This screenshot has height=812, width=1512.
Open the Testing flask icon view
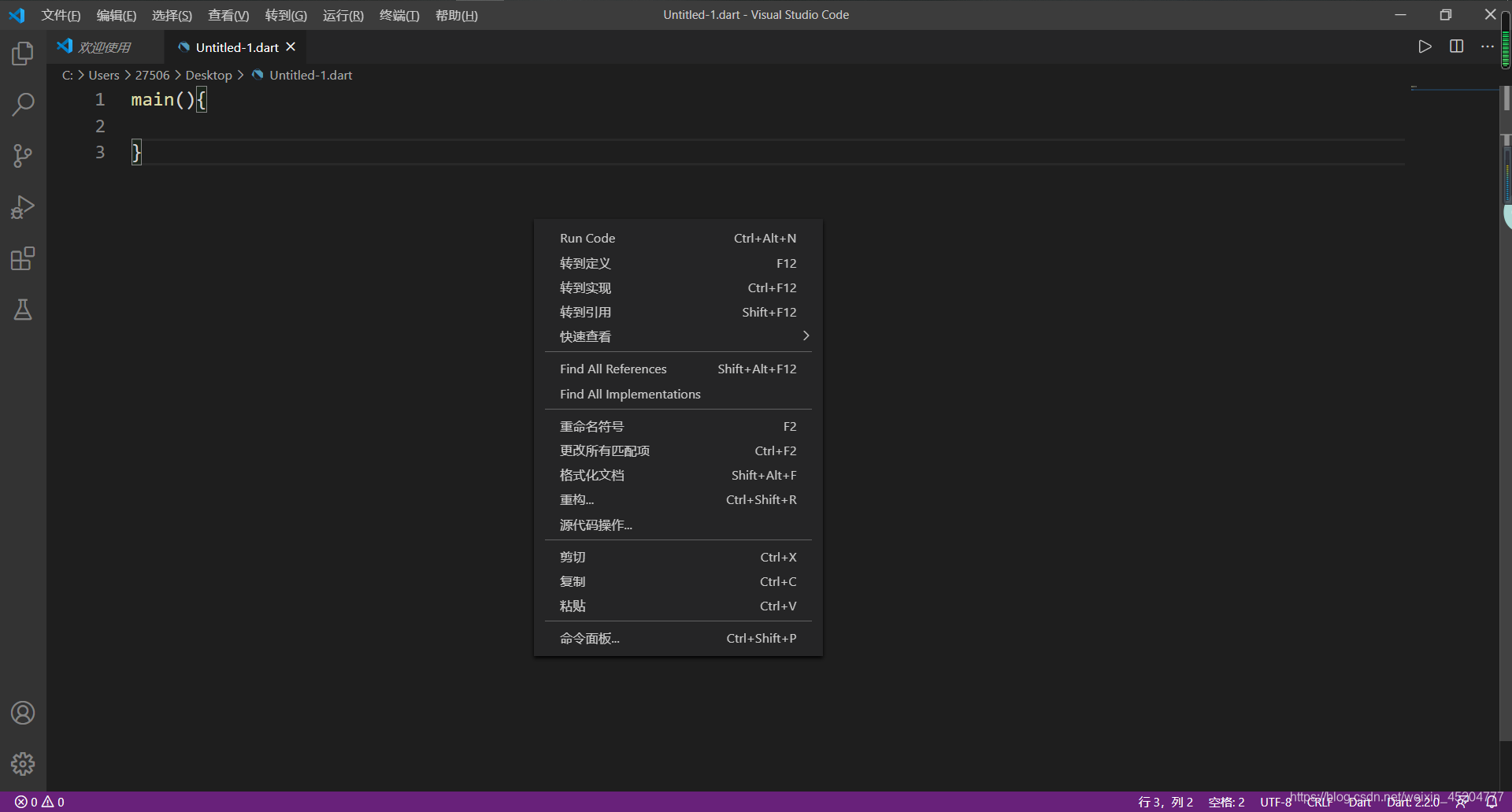[x=23, y=310]
